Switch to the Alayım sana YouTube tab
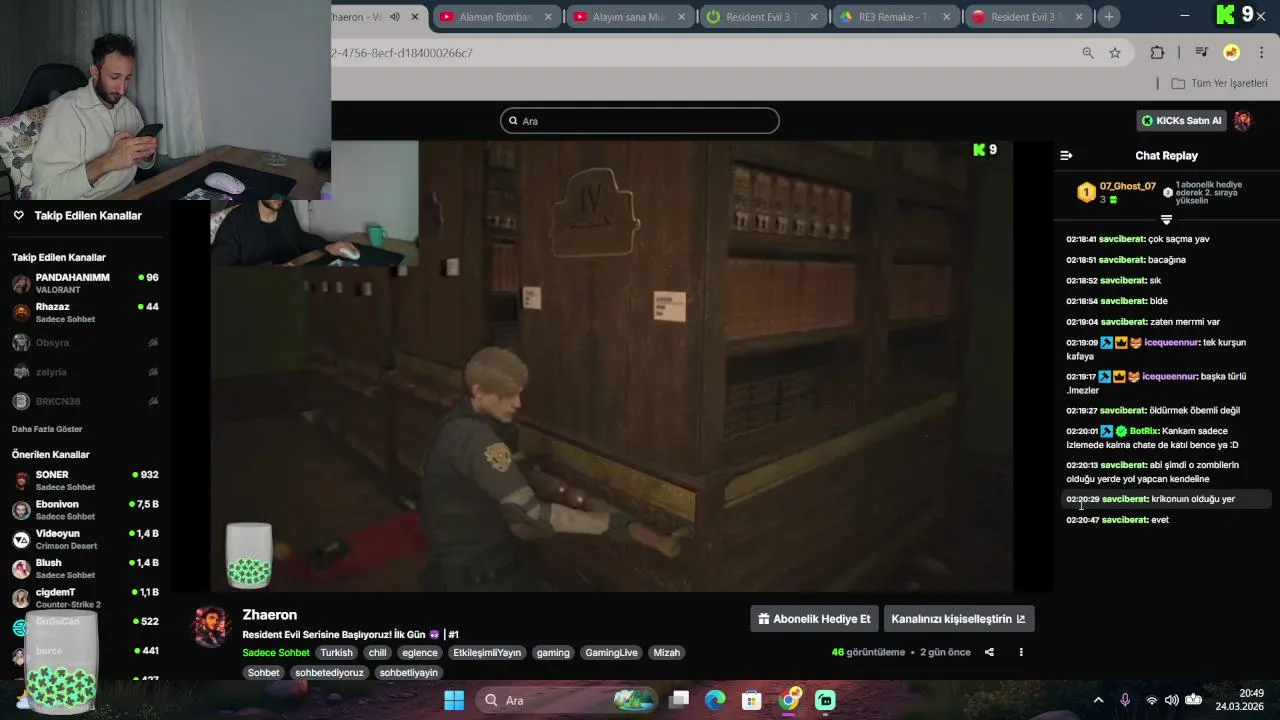This screenshot has width=1280, height=720. [x=629, y=17]
